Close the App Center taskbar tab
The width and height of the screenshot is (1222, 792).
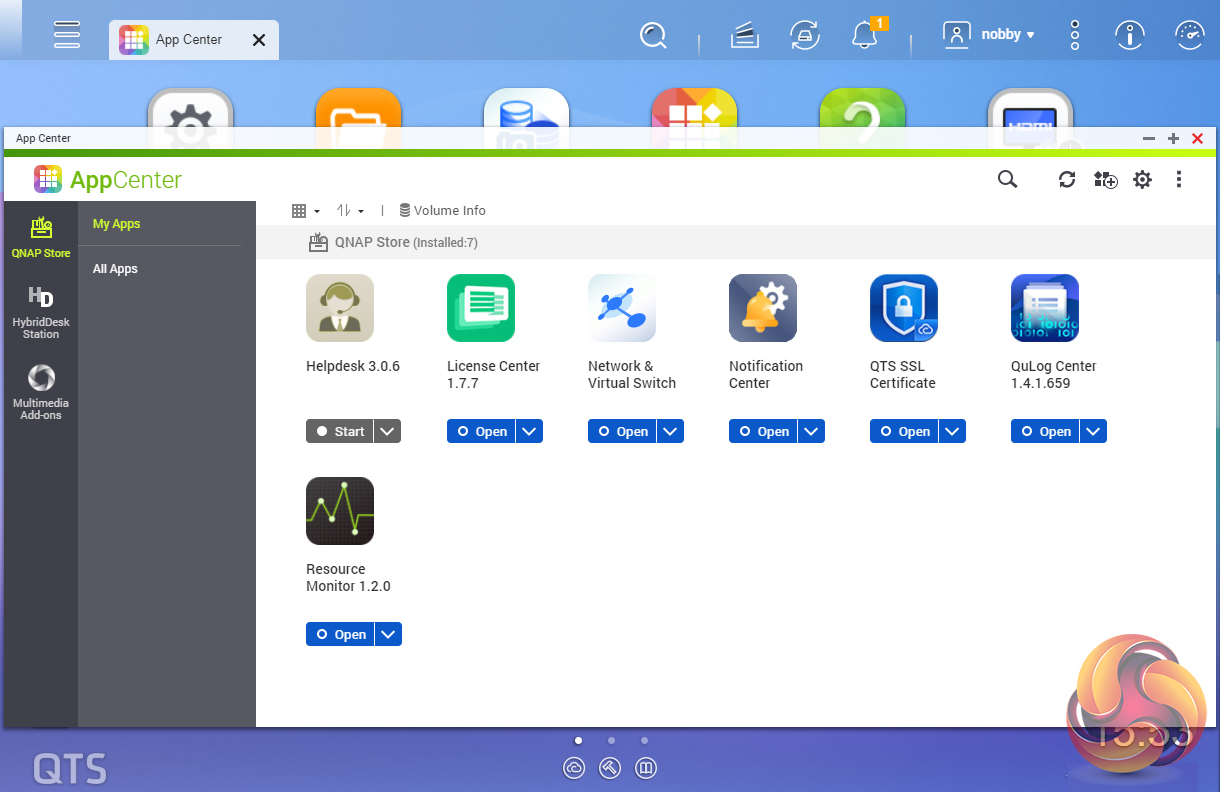click(259, 40)
